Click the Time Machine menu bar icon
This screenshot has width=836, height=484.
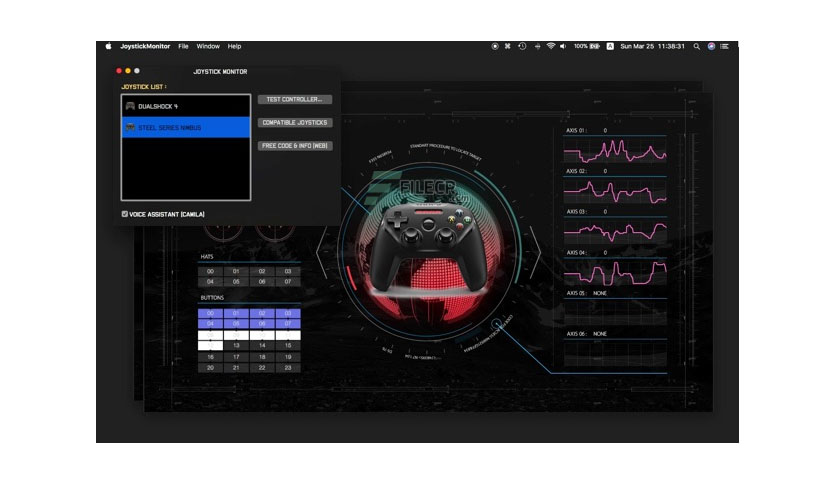(522, 46)
